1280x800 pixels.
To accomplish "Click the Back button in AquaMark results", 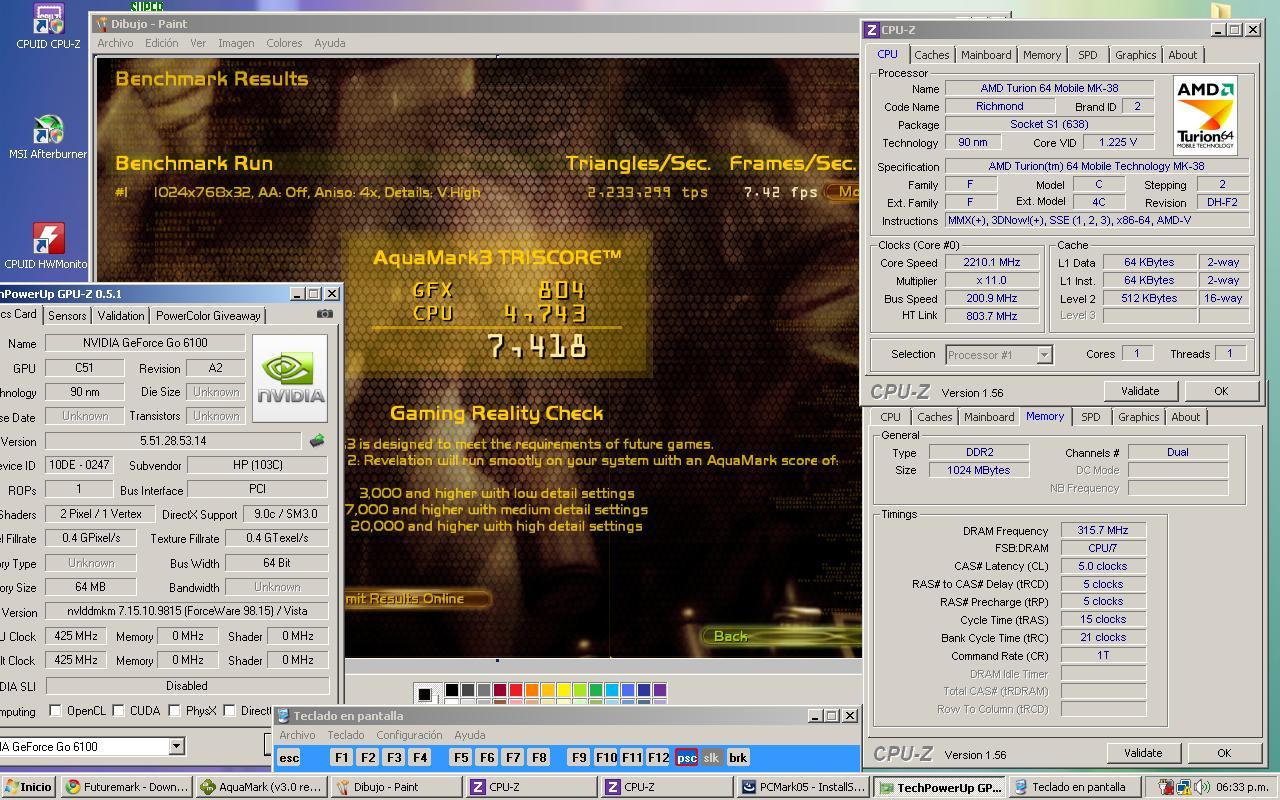I will pyautogui.click(x=731, y=636).
